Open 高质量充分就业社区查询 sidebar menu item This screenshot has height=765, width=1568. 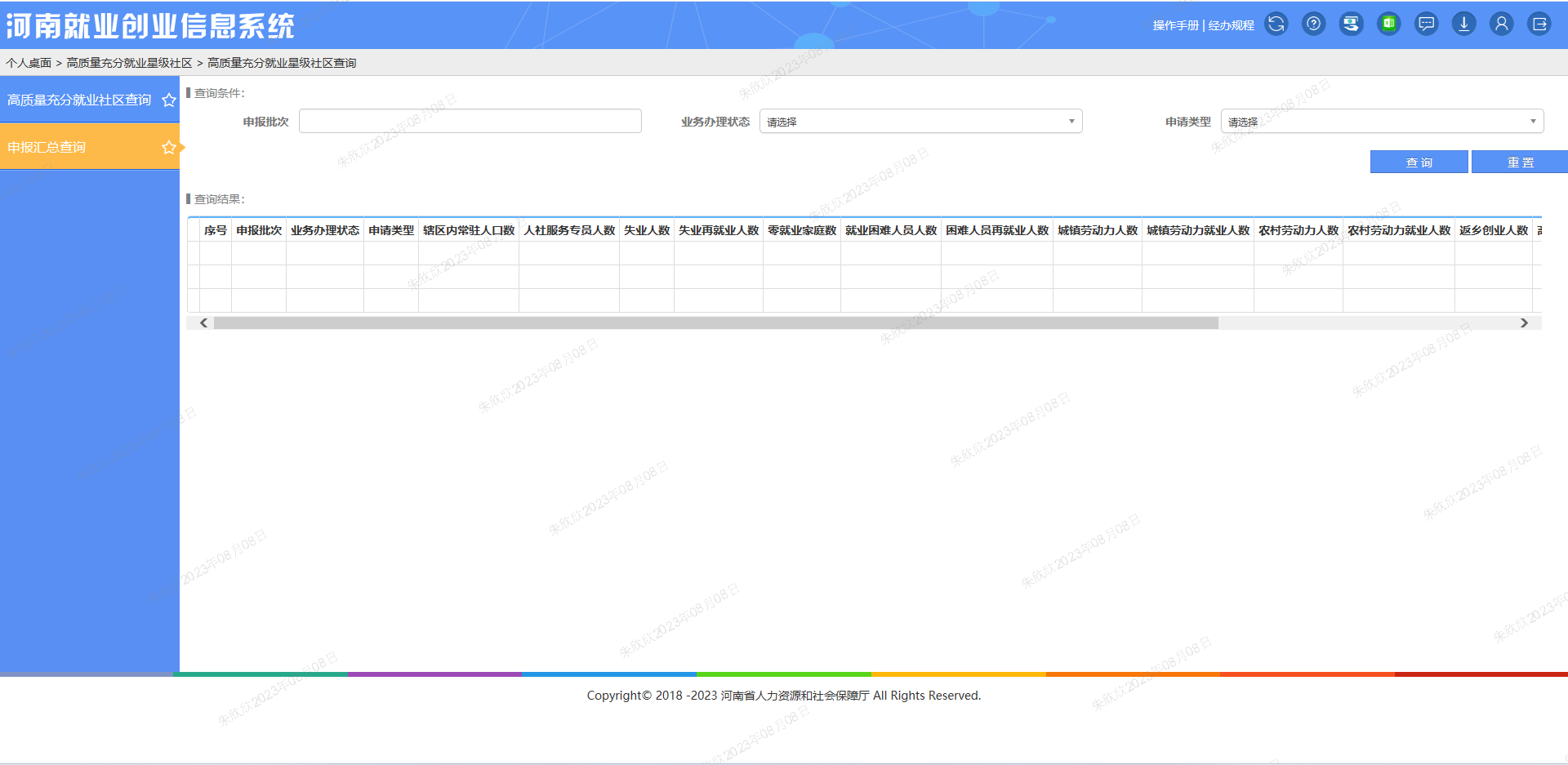(x=79, y=100)
